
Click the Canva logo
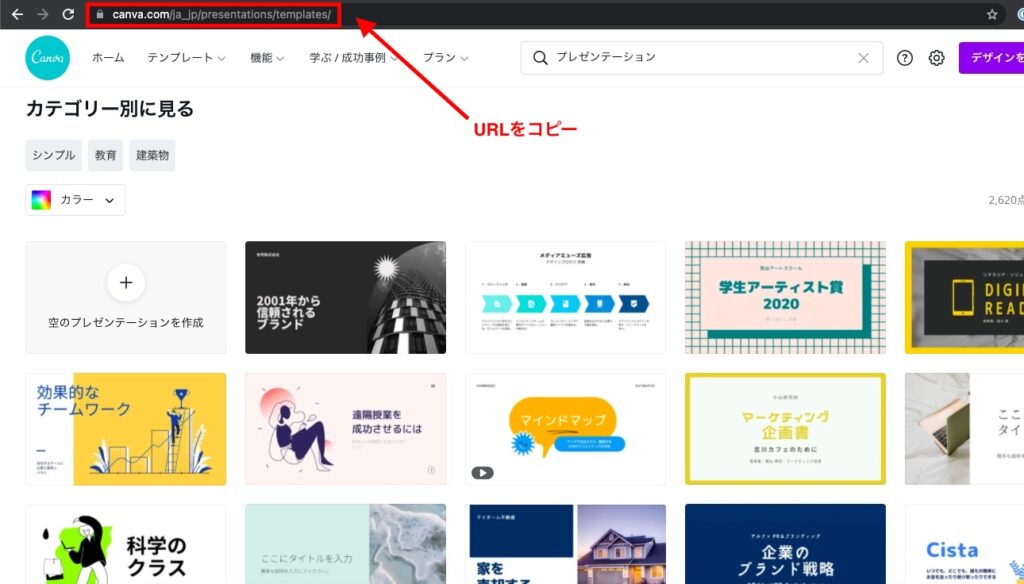pos(48,57)
